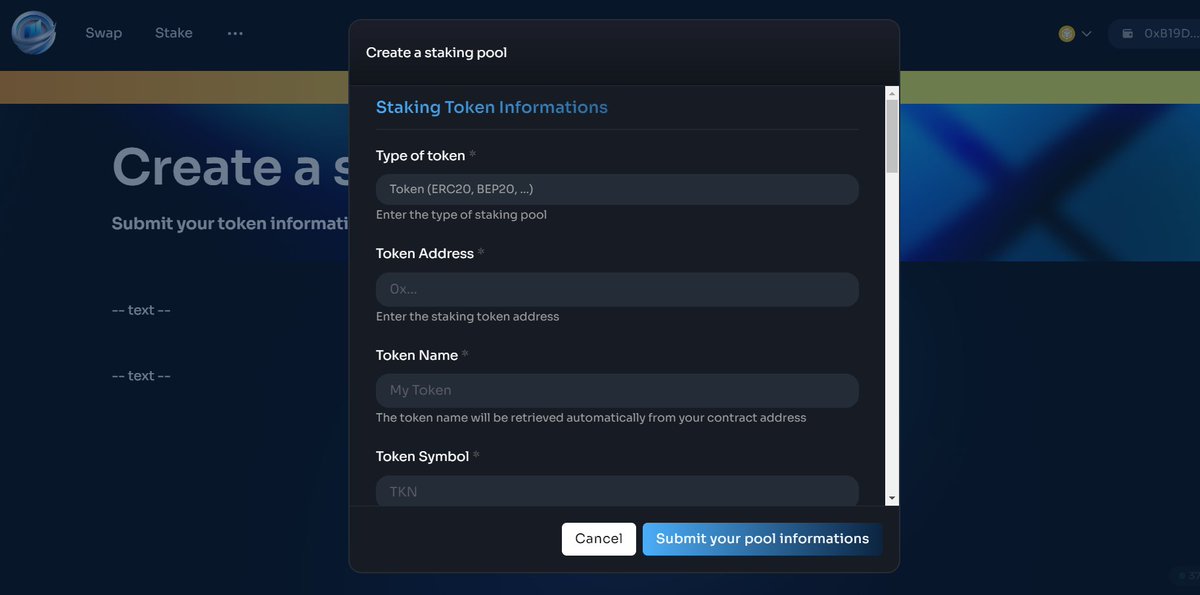1200x595 pixels.
Task: Click the gold coin network icon
Action: (1066, 33)
